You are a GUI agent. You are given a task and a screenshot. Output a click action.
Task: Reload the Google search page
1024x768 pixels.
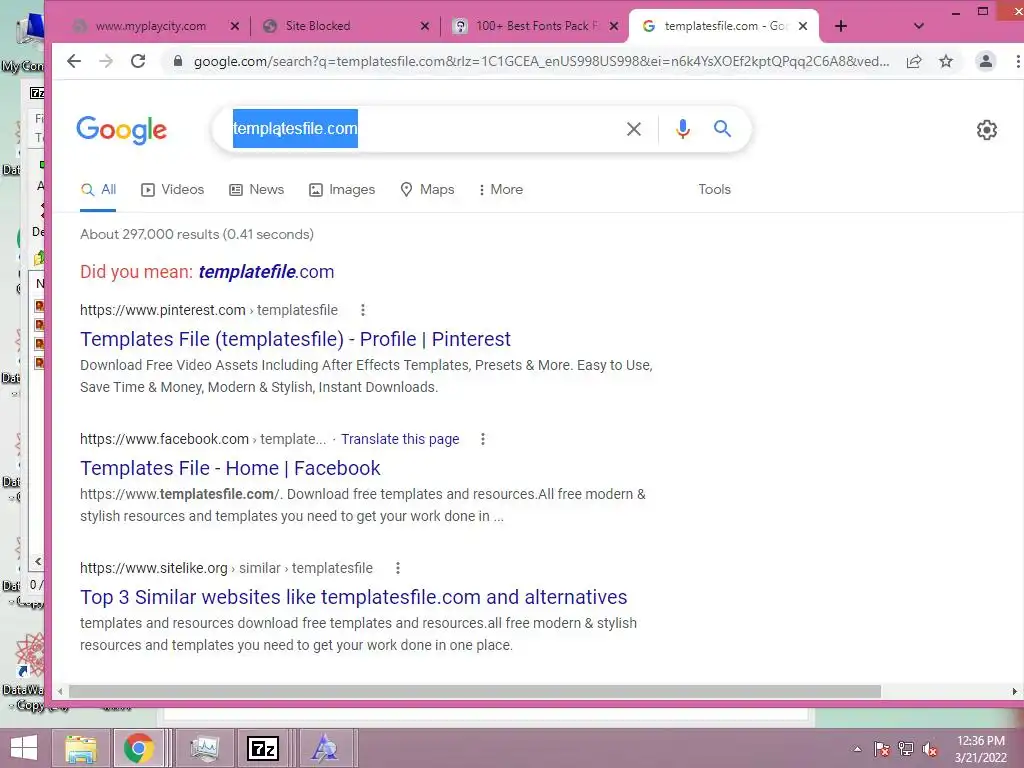coord(138,61)
